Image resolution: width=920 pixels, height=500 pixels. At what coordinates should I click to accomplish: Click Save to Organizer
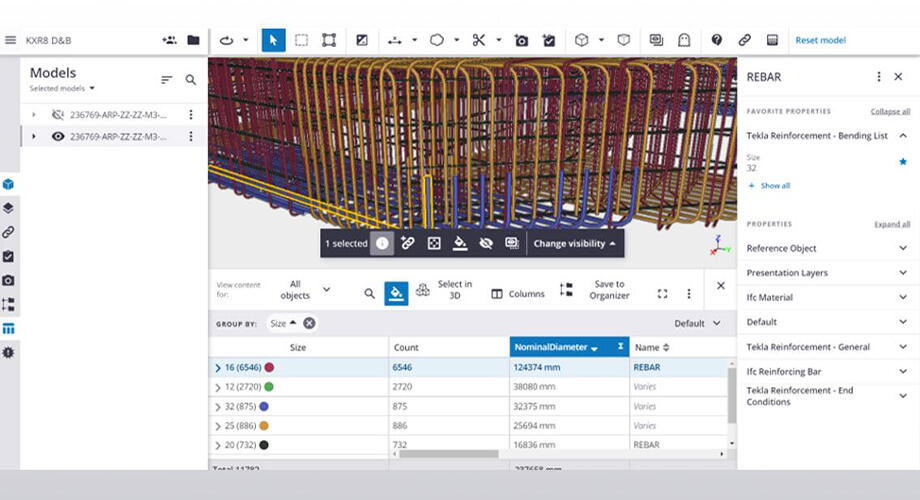tap(595, 290)
